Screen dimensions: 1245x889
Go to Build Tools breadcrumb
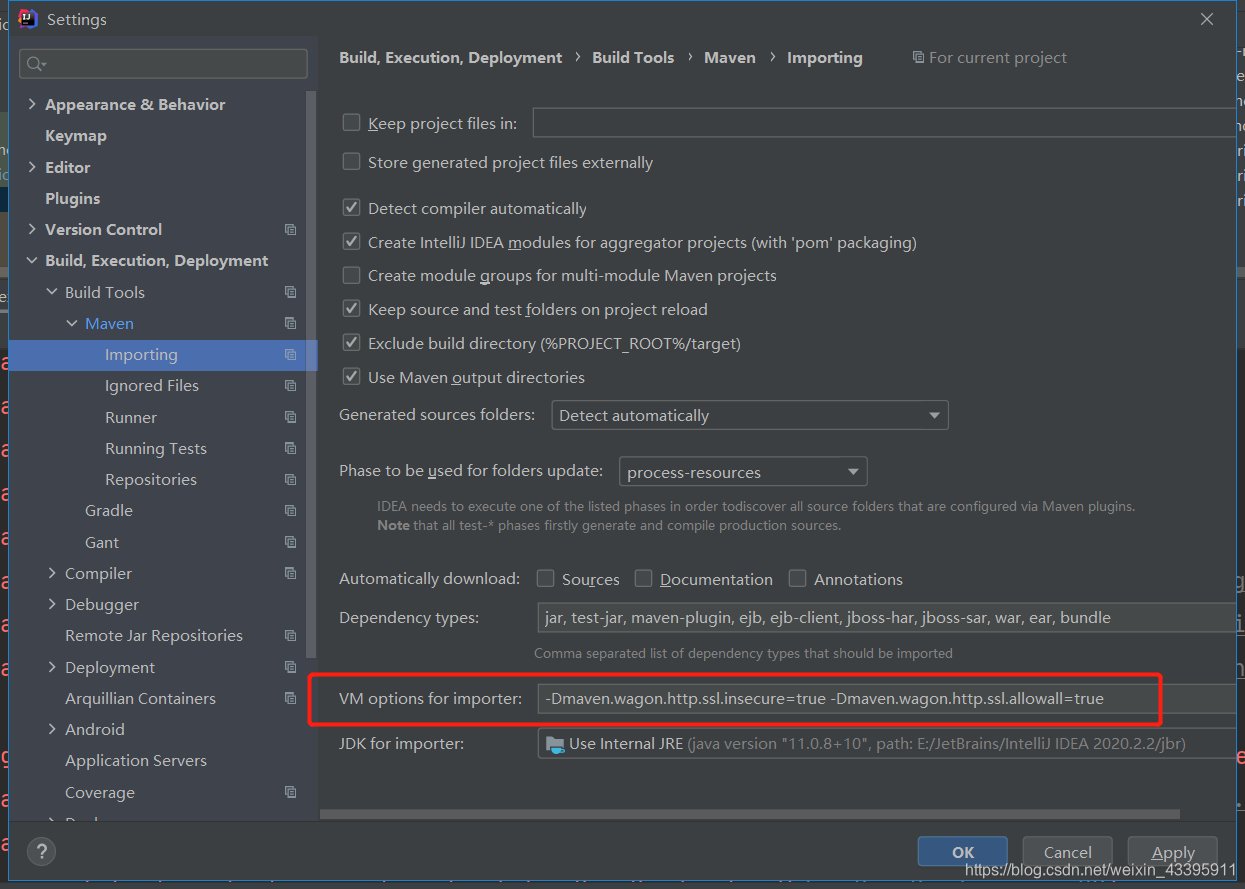[x=633, y=57]
